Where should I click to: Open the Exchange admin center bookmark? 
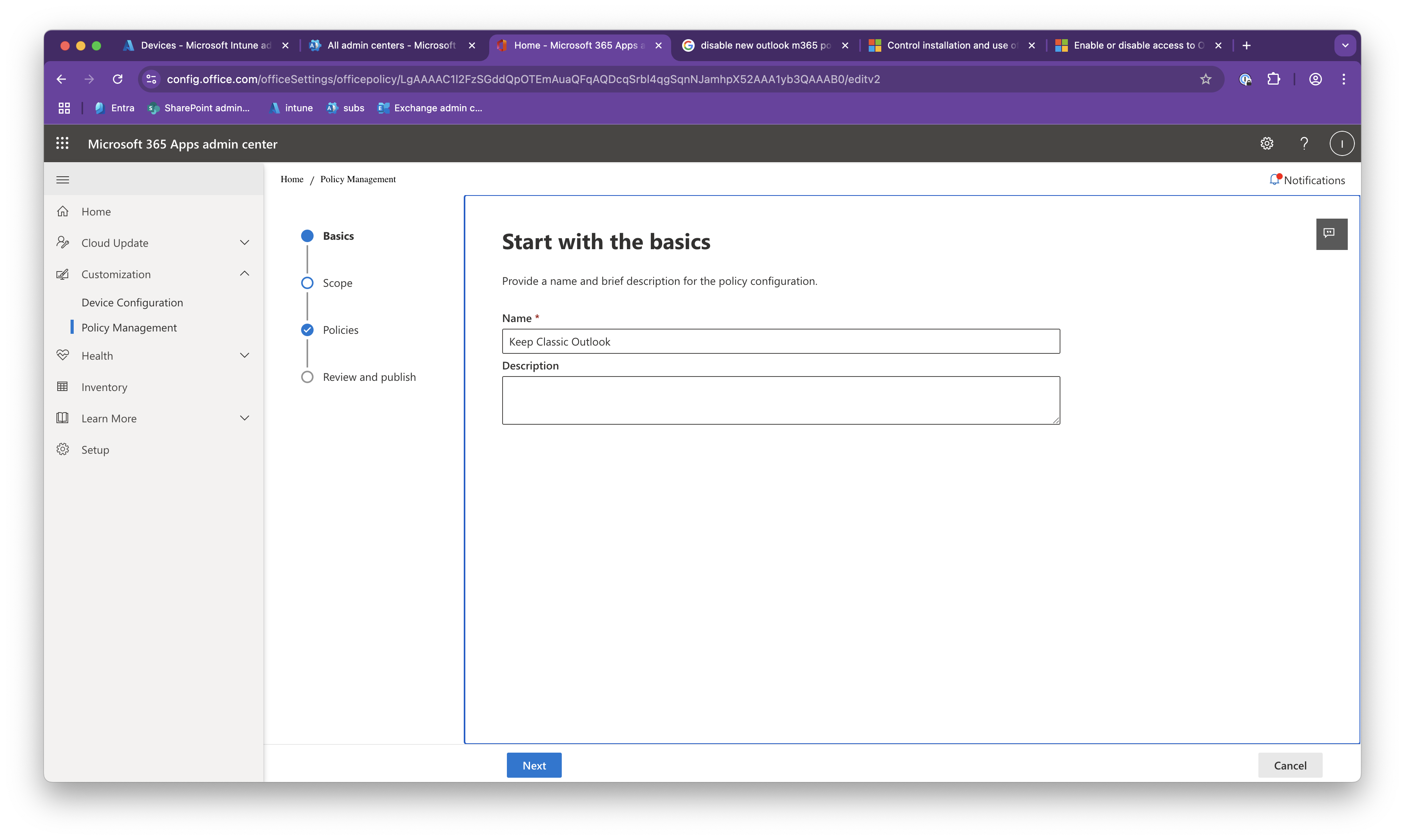coord(430,108)
